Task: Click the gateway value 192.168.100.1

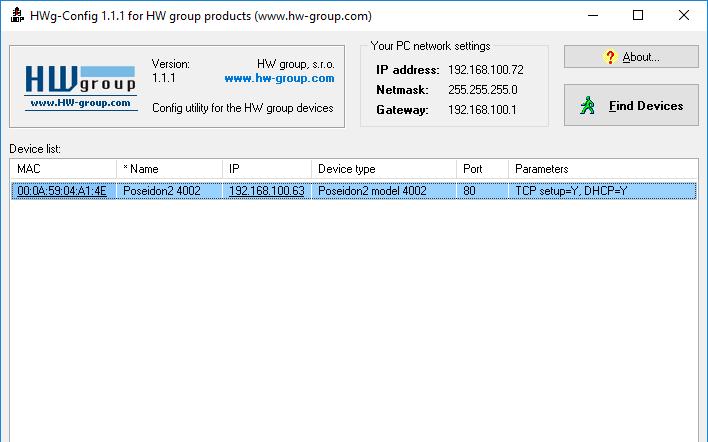Action: point(482,110)
